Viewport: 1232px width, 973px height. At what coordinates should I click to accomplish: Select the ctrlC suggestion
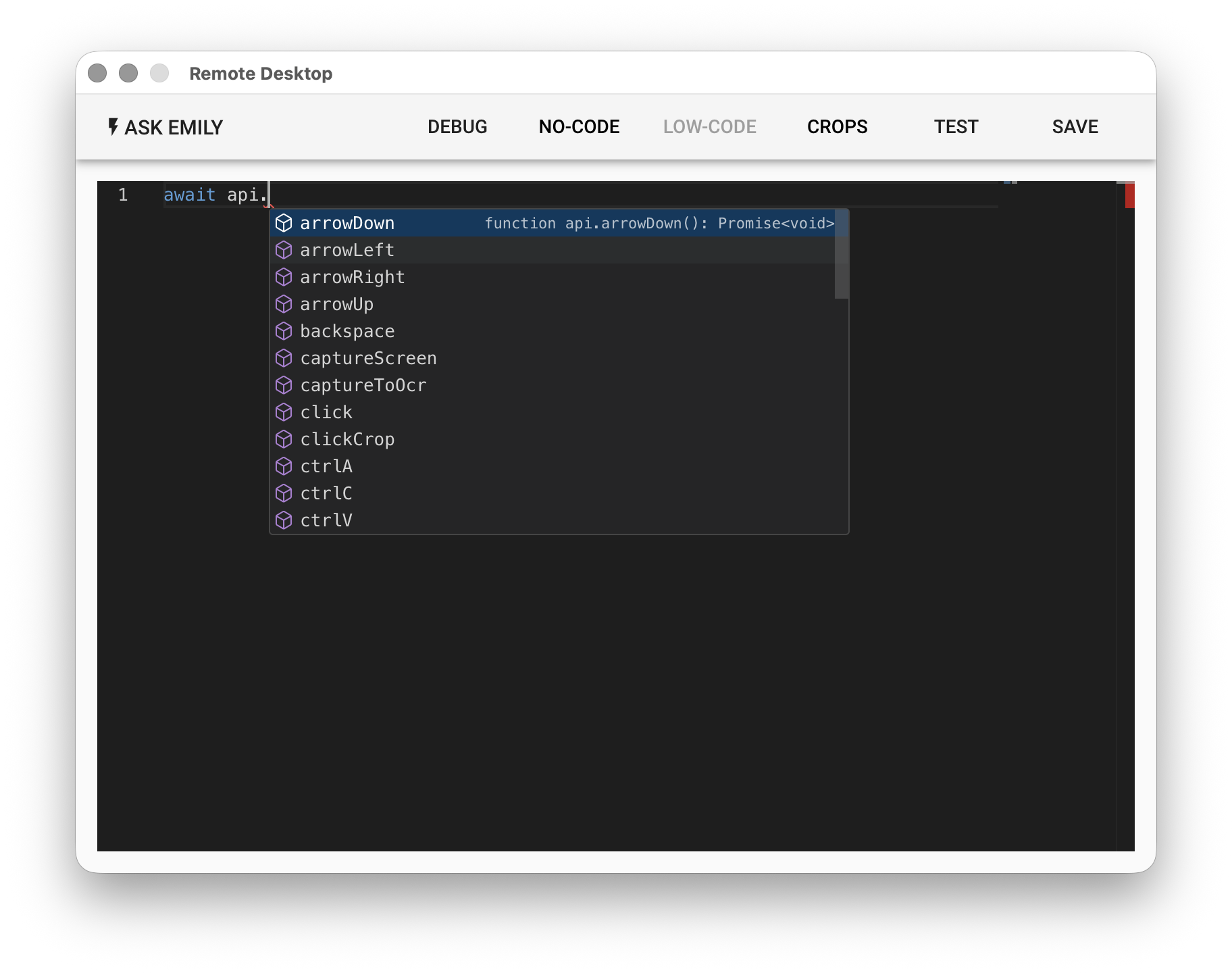pyautogui.click(x=559, y=493)
